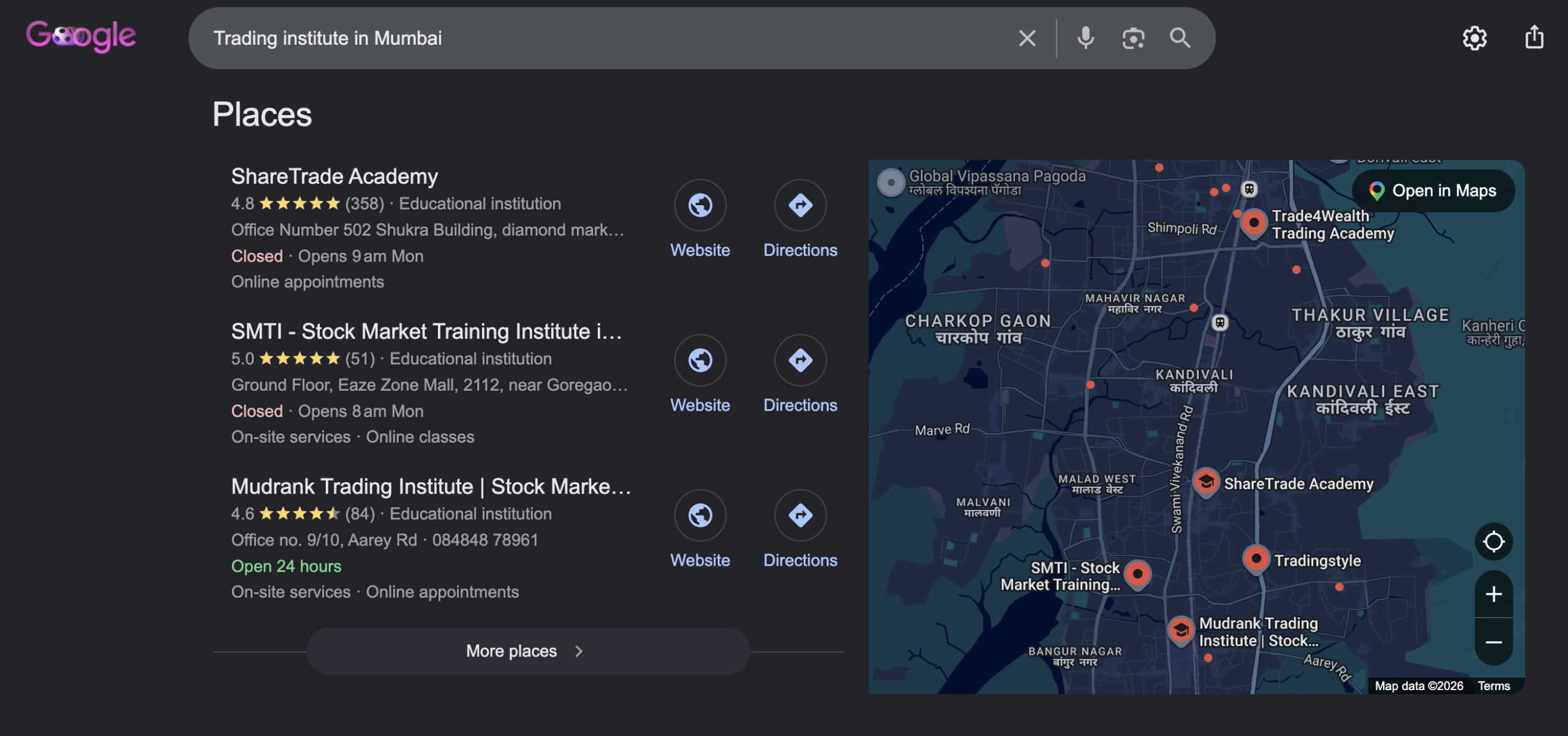The image size is (1568, 736).
Task: Select Tradingstyle map pin
Action: (x=1256, y=560)
